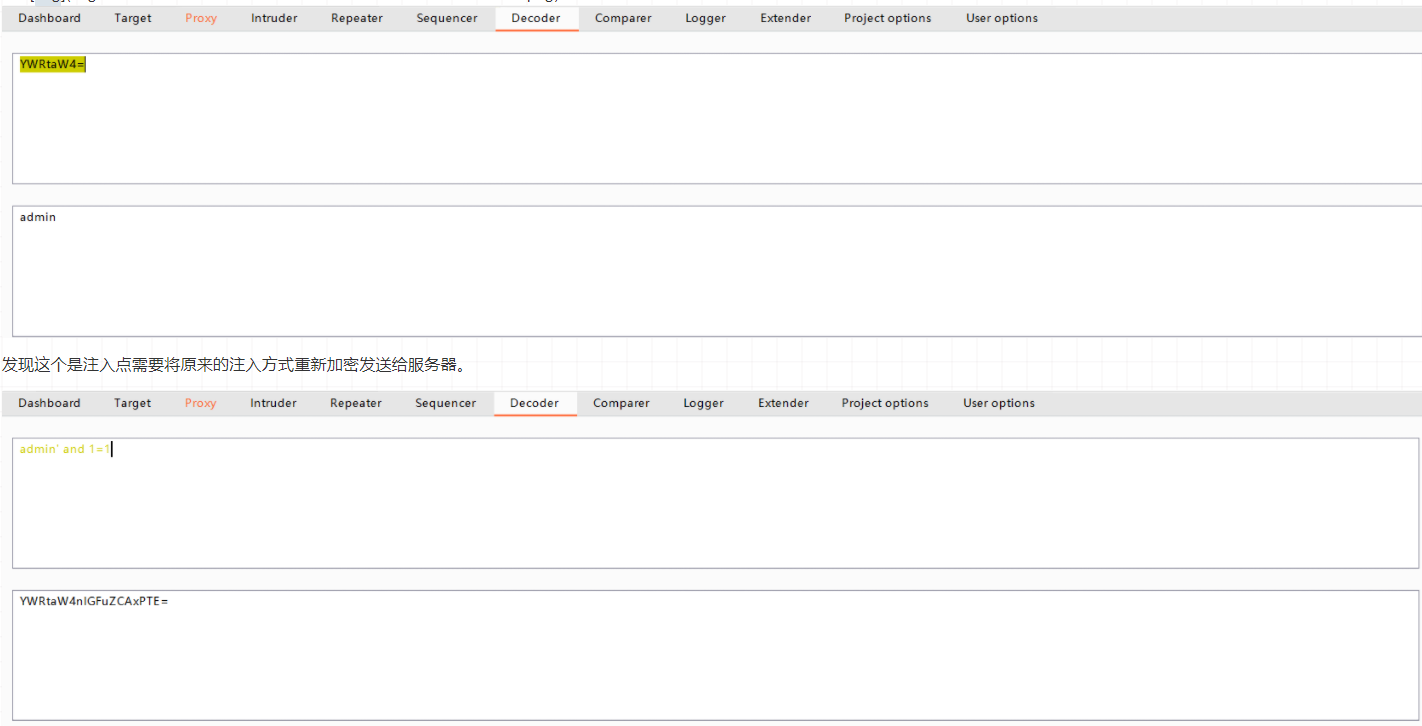1422x726 pixels.
Task: Open the Proxy tab in the top tab bar
Action: [x=201, y=18]
